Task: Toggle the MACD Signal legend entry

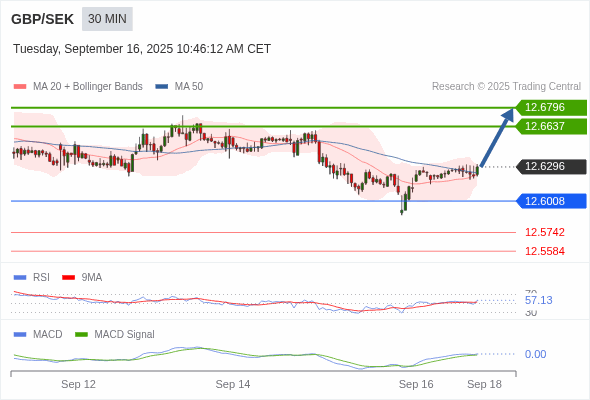Action: point(115,335)
